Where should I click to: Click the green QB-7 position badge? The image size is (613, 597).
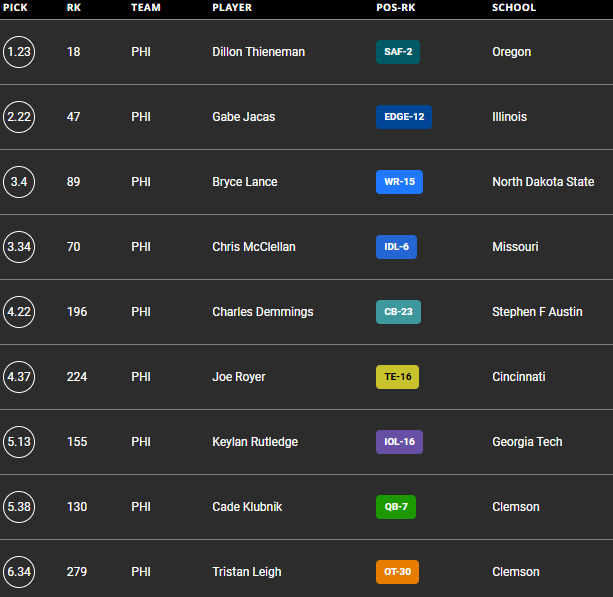point(395,507)
